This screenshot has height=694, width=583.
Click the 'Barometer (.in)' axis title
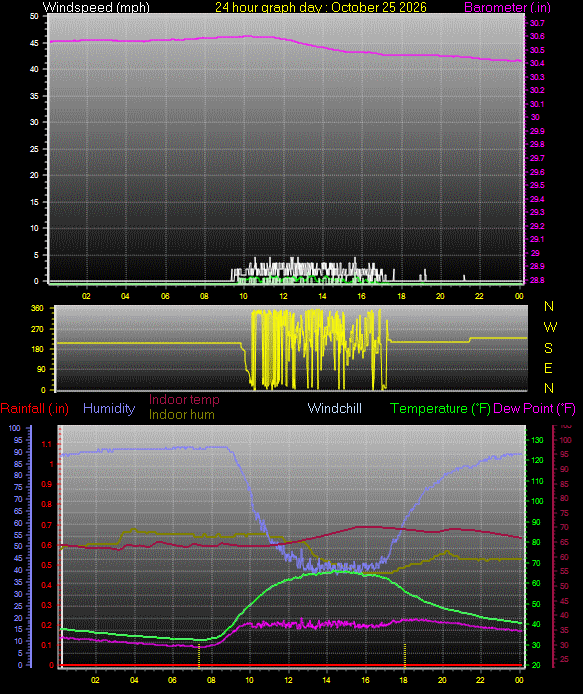pos(507,7)
